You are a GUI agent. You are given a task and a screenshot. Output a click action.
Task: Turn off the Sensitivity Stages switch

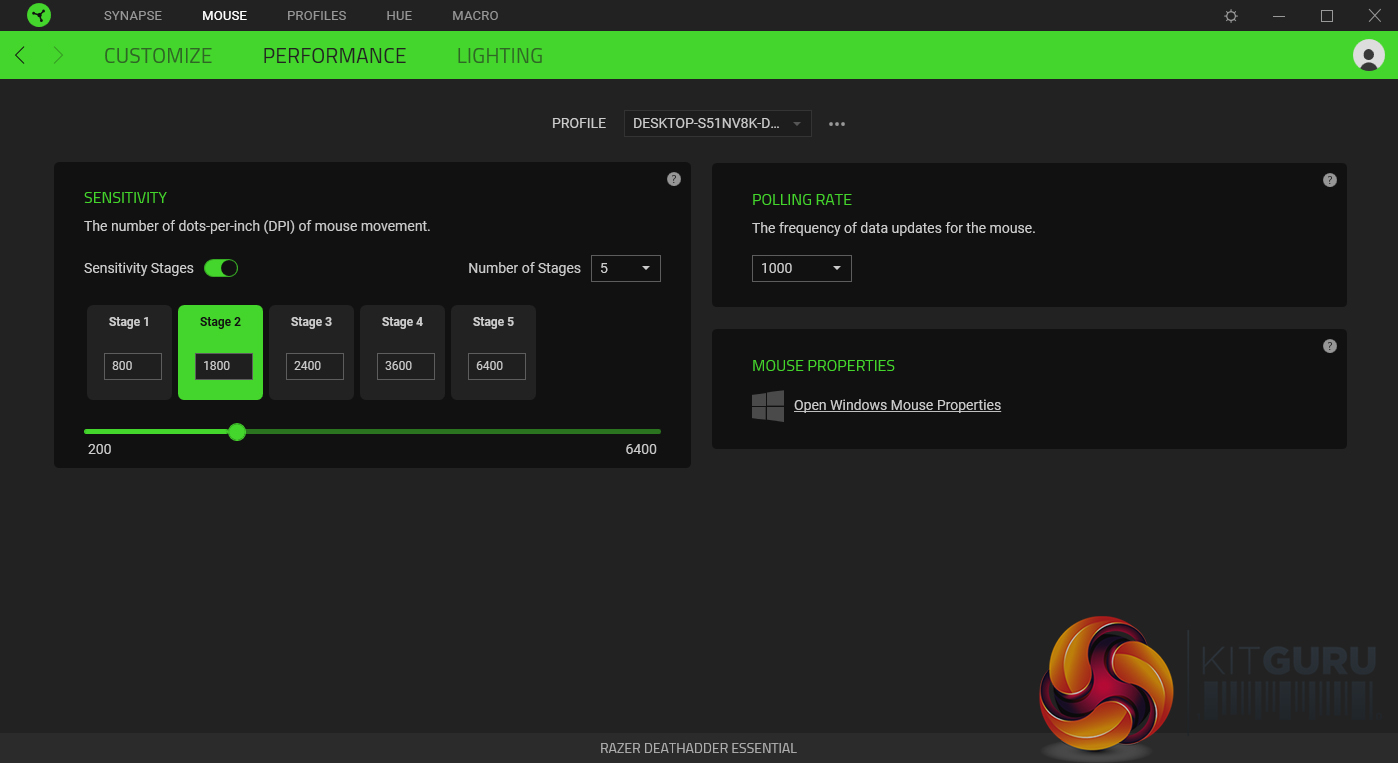point(221,268)
